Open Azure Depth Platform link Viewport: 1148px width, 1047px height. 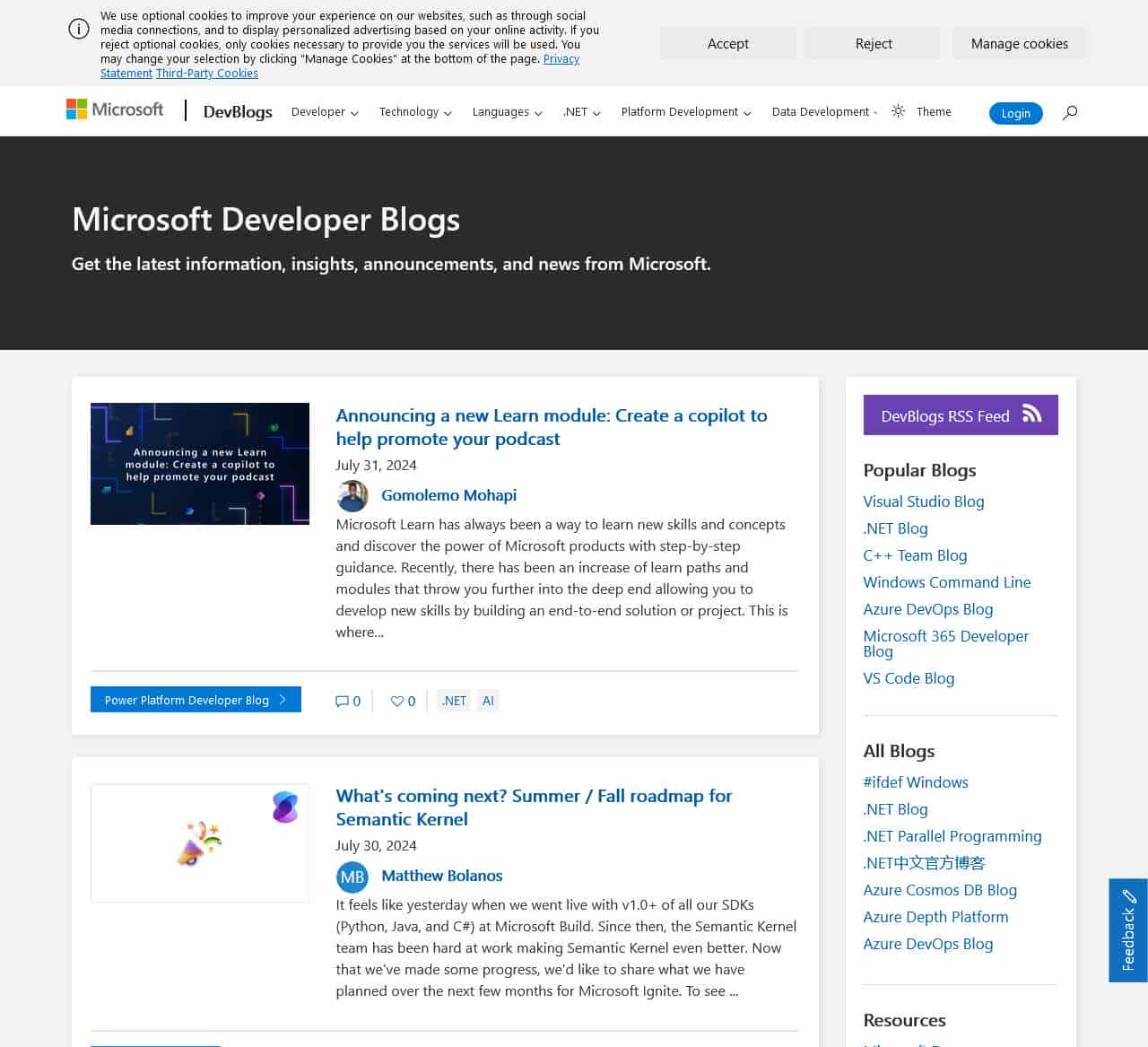point(936,917)
